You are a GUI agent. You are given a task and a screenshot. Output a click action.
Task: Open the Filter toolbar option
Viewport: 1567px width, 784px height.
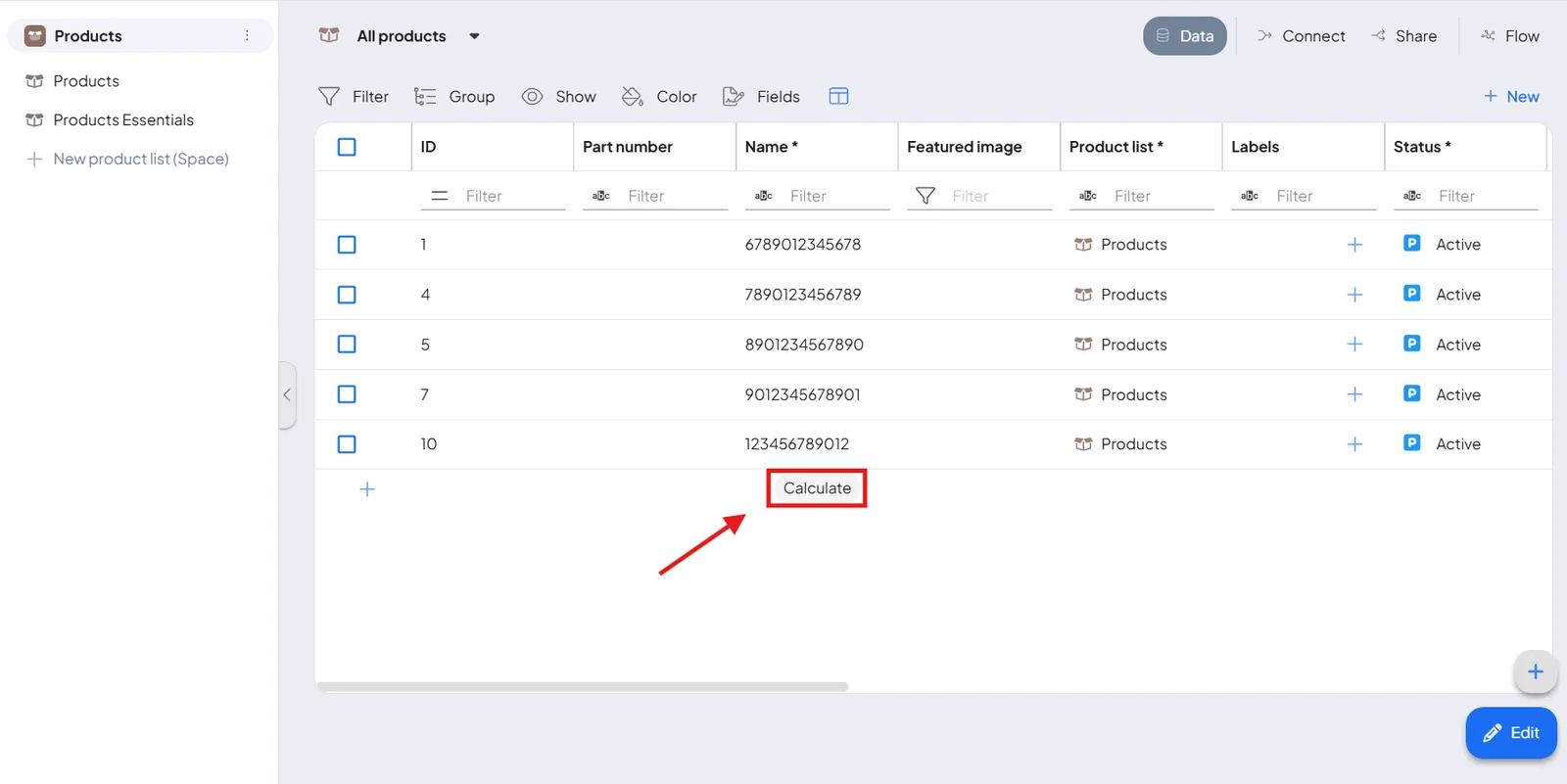(x=354, y=97)
